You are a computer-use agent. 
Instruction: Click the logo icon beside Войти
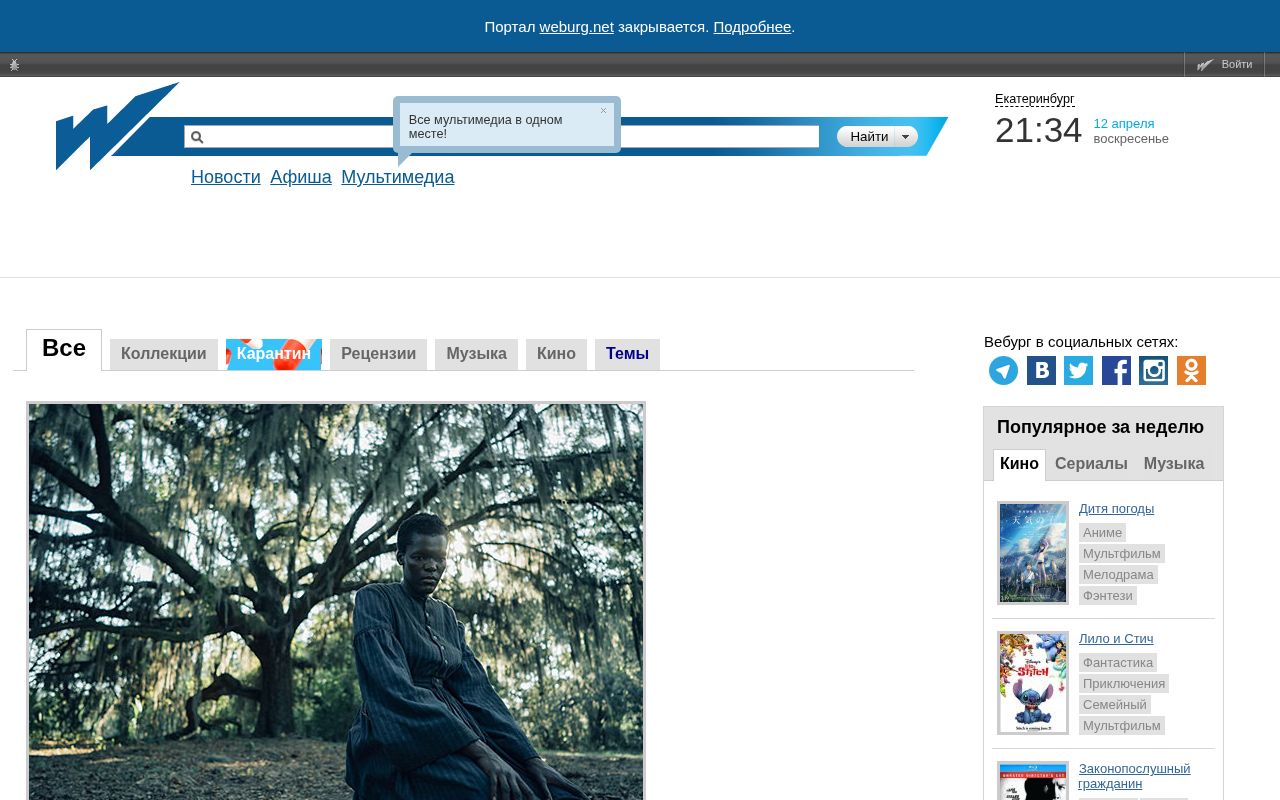coord(1205,65)
